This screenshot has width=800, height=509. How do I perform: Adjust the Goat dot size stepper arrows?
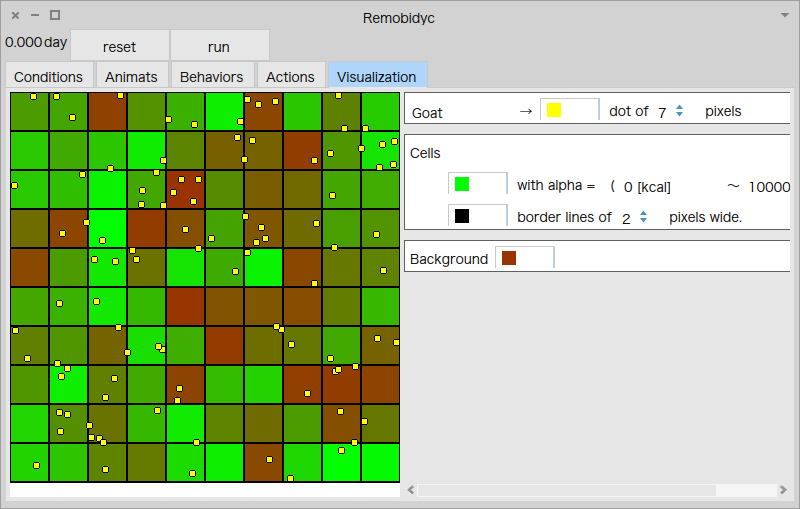[680, 111]
